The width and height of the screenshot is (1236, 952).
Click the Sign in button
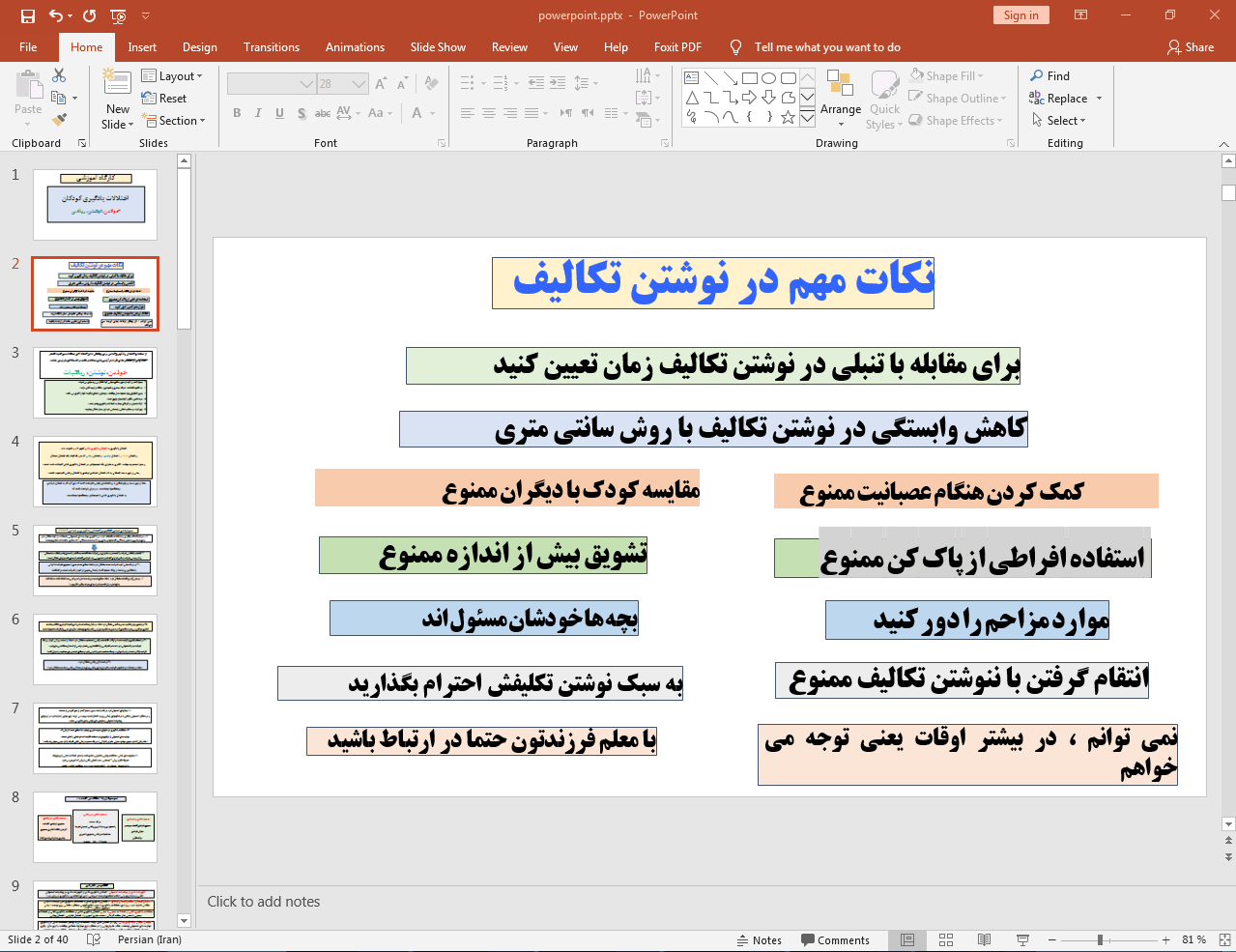1020,15
